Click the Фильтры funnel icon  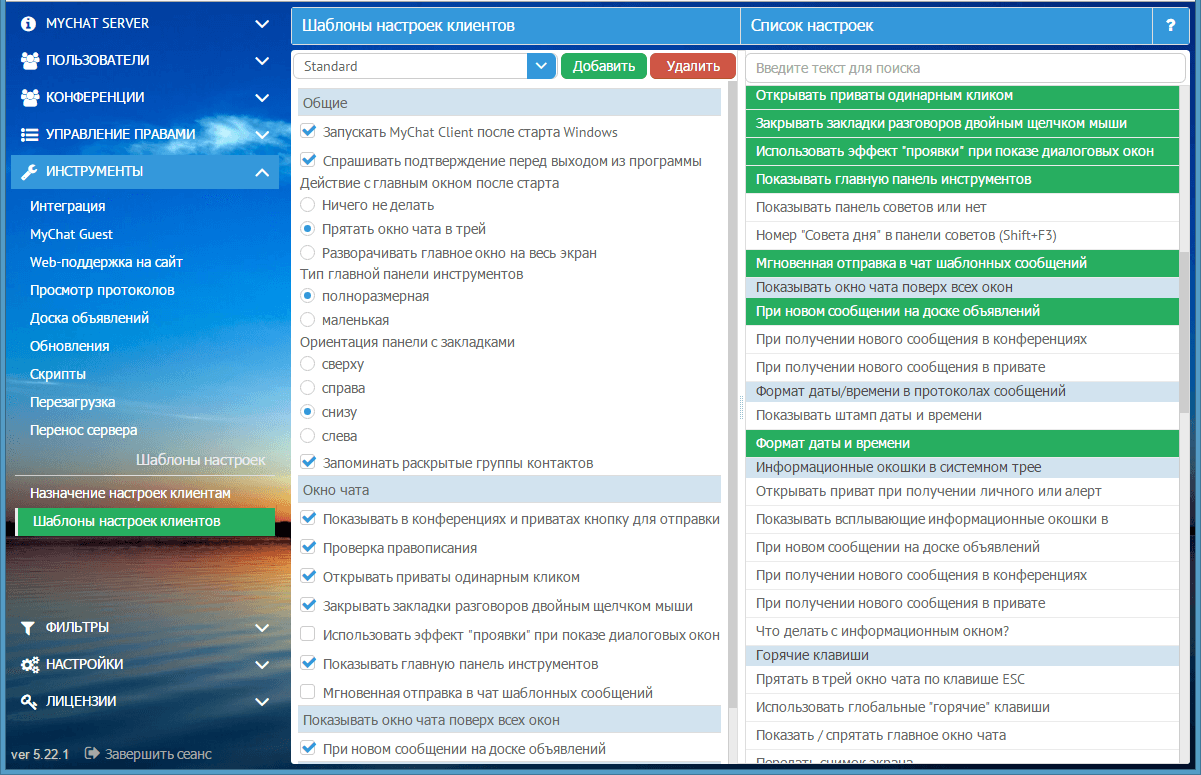click(29, 627)
